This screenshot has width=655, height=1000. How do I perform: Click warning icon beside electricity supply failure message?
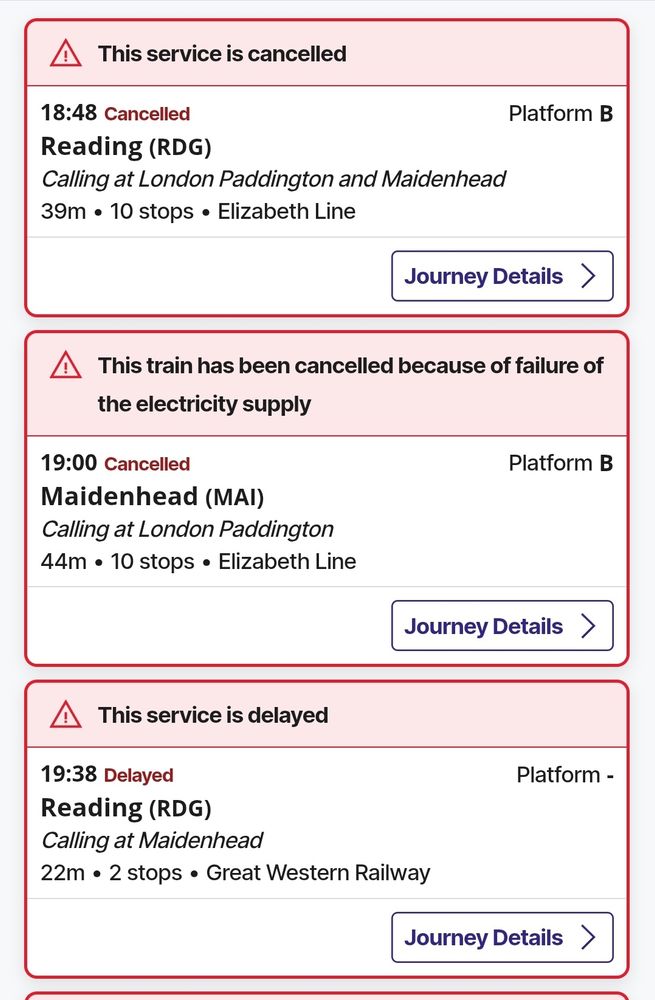point(66,365)
